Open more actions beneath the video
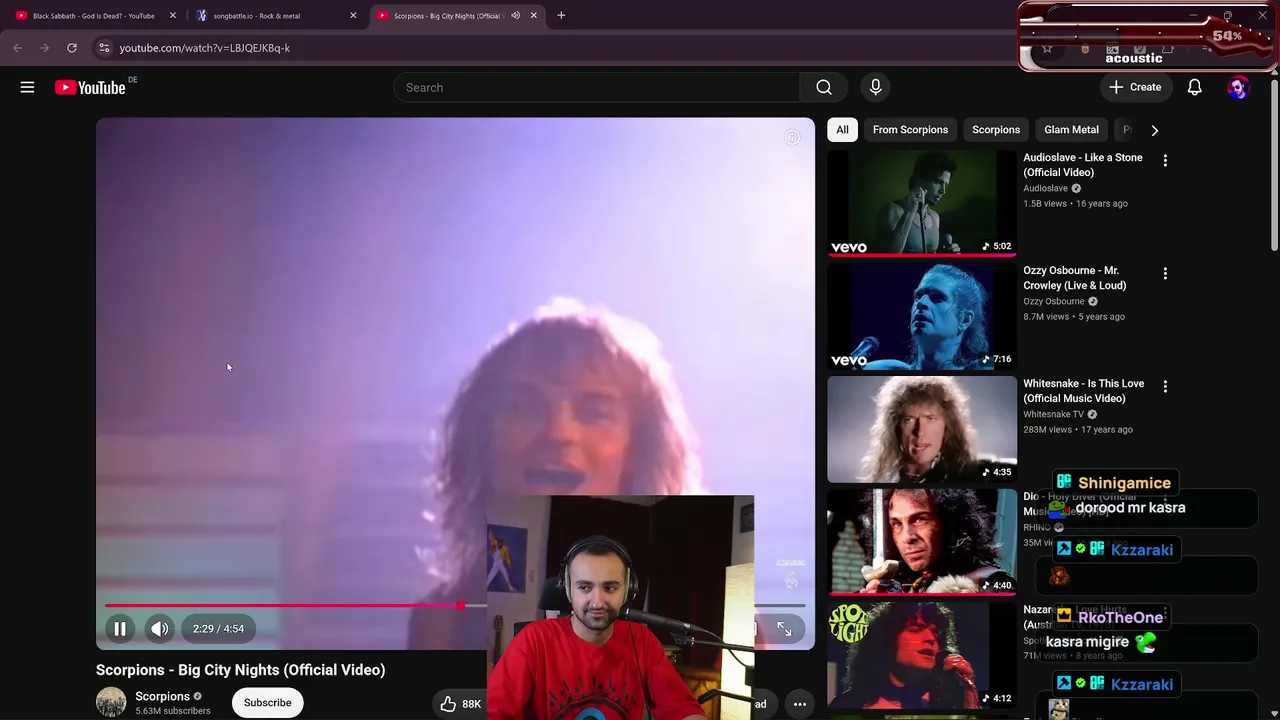This screenshot has height=720, width=1280. point(800,703)
